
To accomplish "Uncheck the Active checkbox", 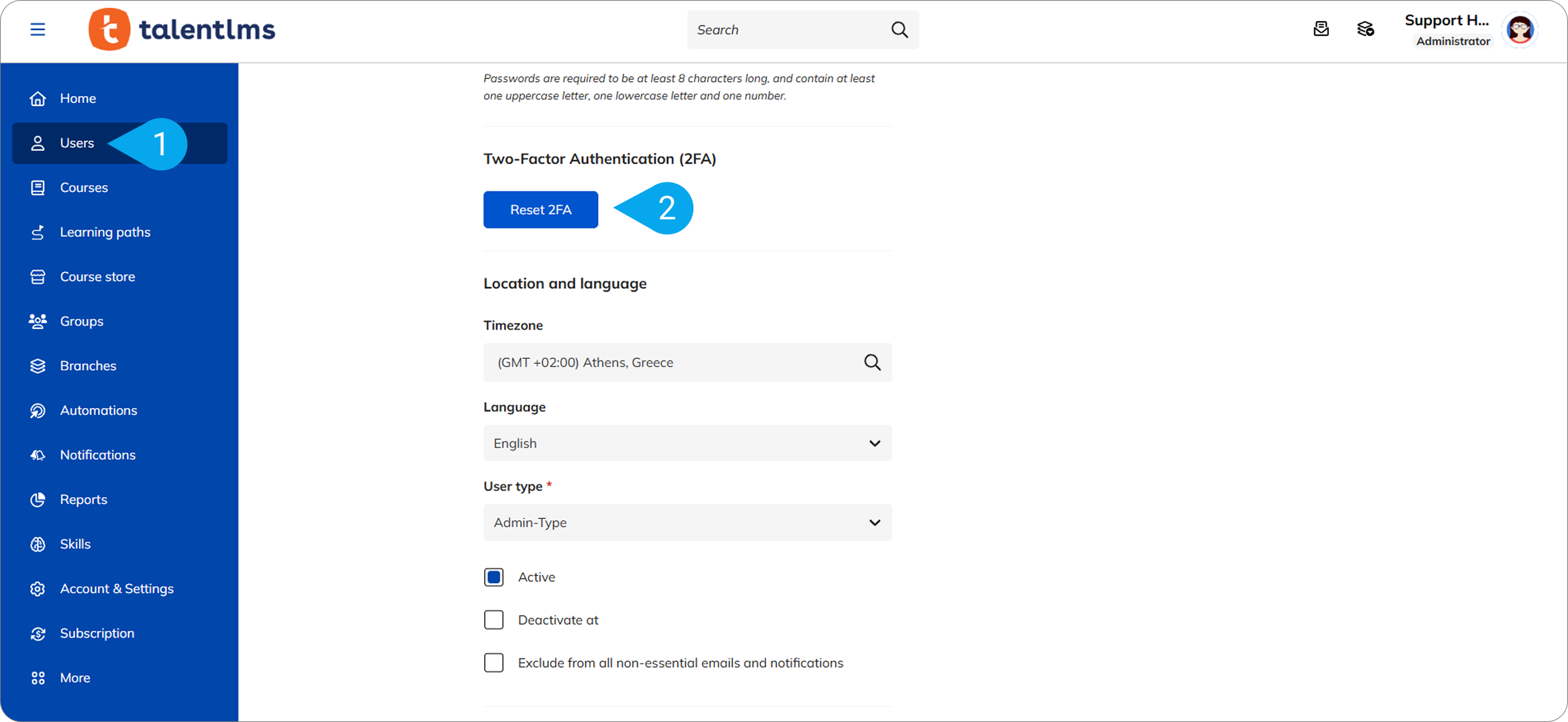I will [494, 577].
